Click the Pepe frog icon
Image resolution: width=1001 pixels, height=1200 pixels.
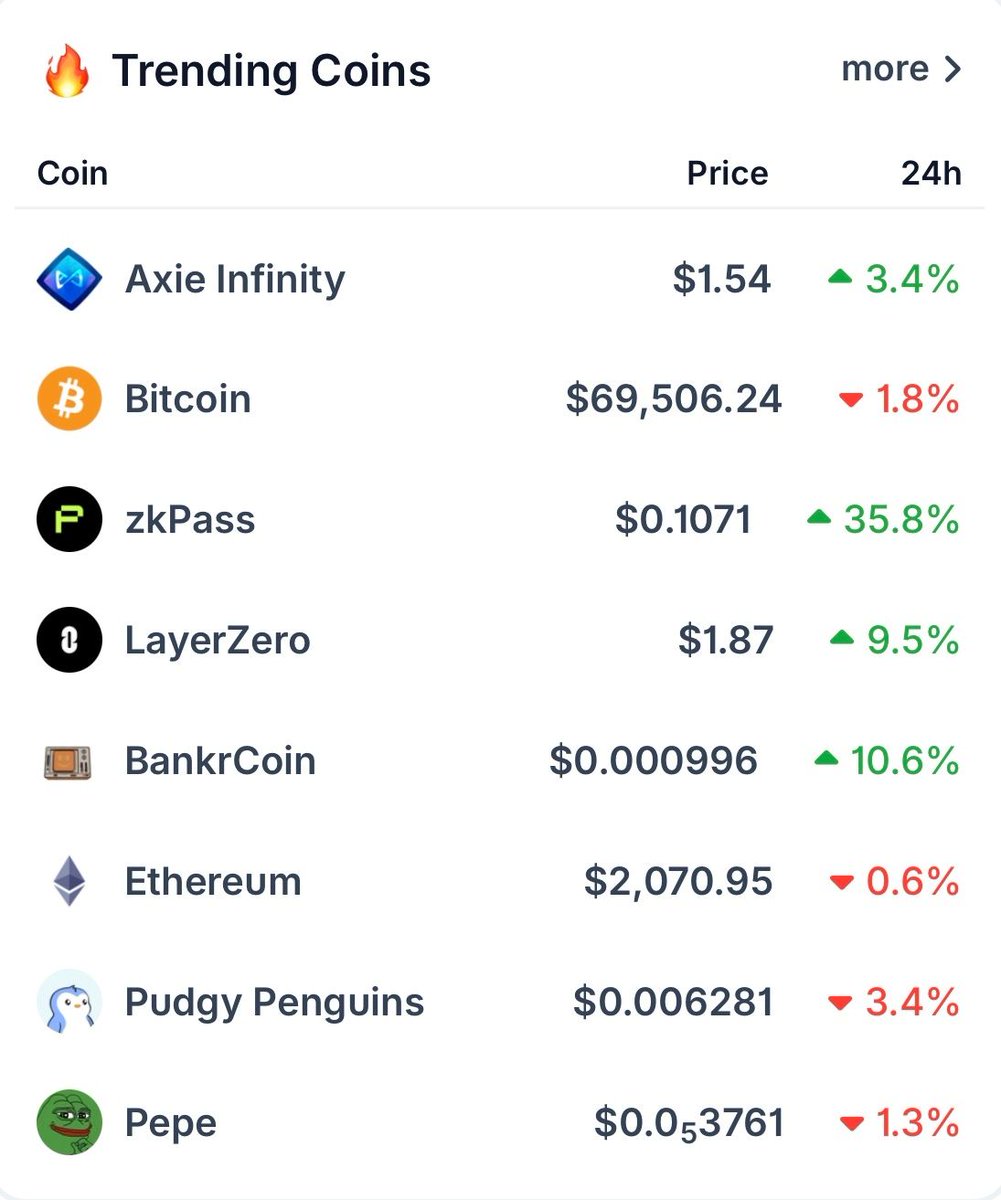[69, 1122]
